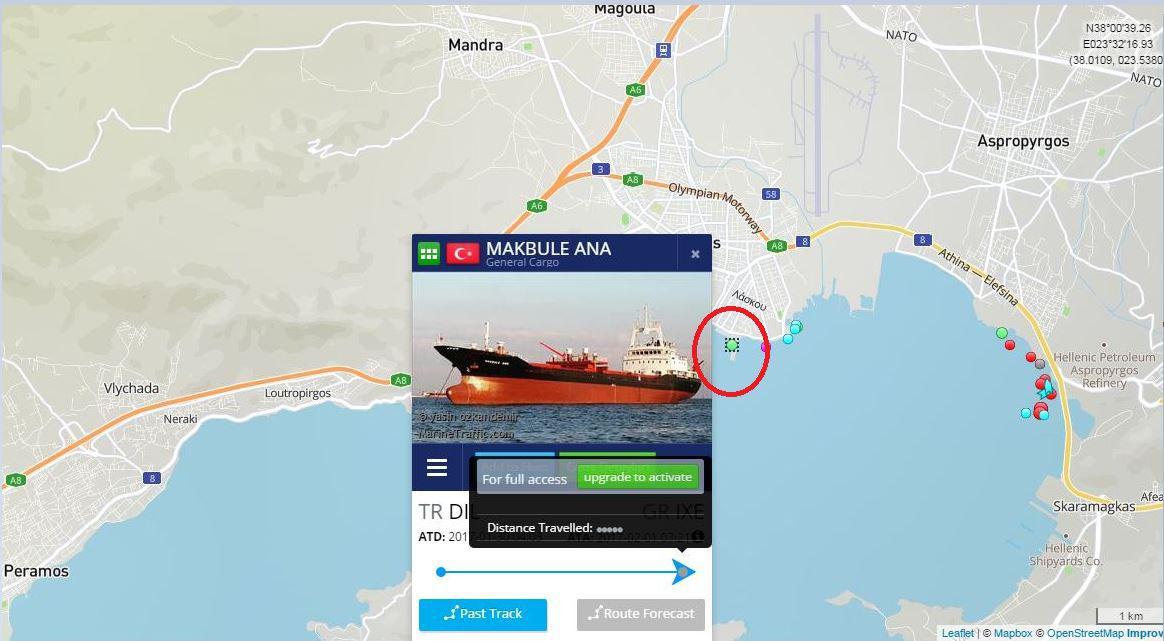Image resolution: width=1164 pixels, height=641 pixels.
Task: Click the info icon next to ATA time
Action: tap(698, 536)
